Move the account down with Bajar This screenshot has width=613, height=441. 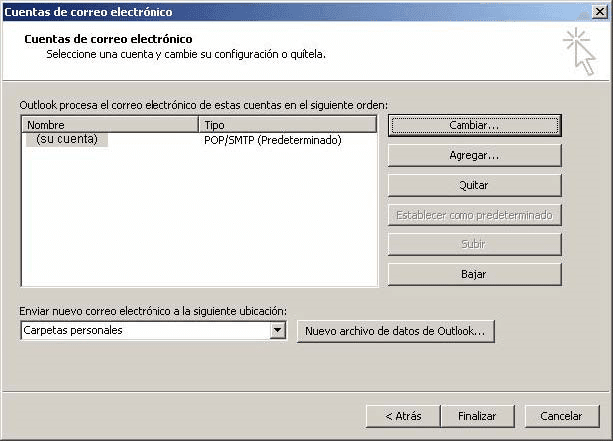coord(475,274)
